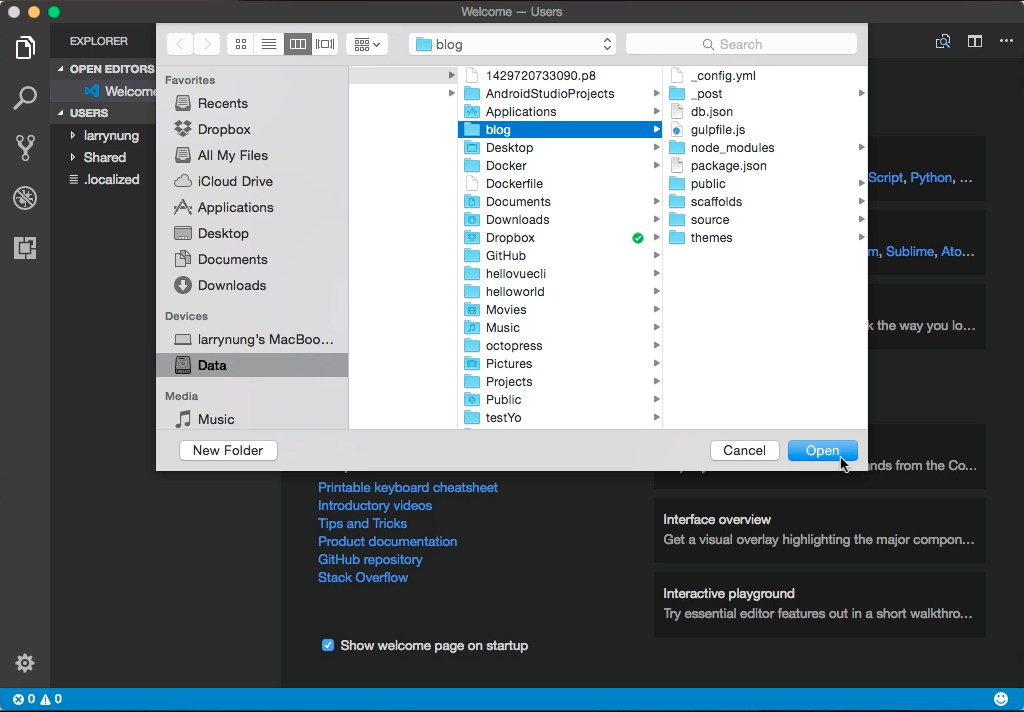The image size is (1024, 712).
Task: Open the Manage gear icon
Action: click(x=25, y=663)
